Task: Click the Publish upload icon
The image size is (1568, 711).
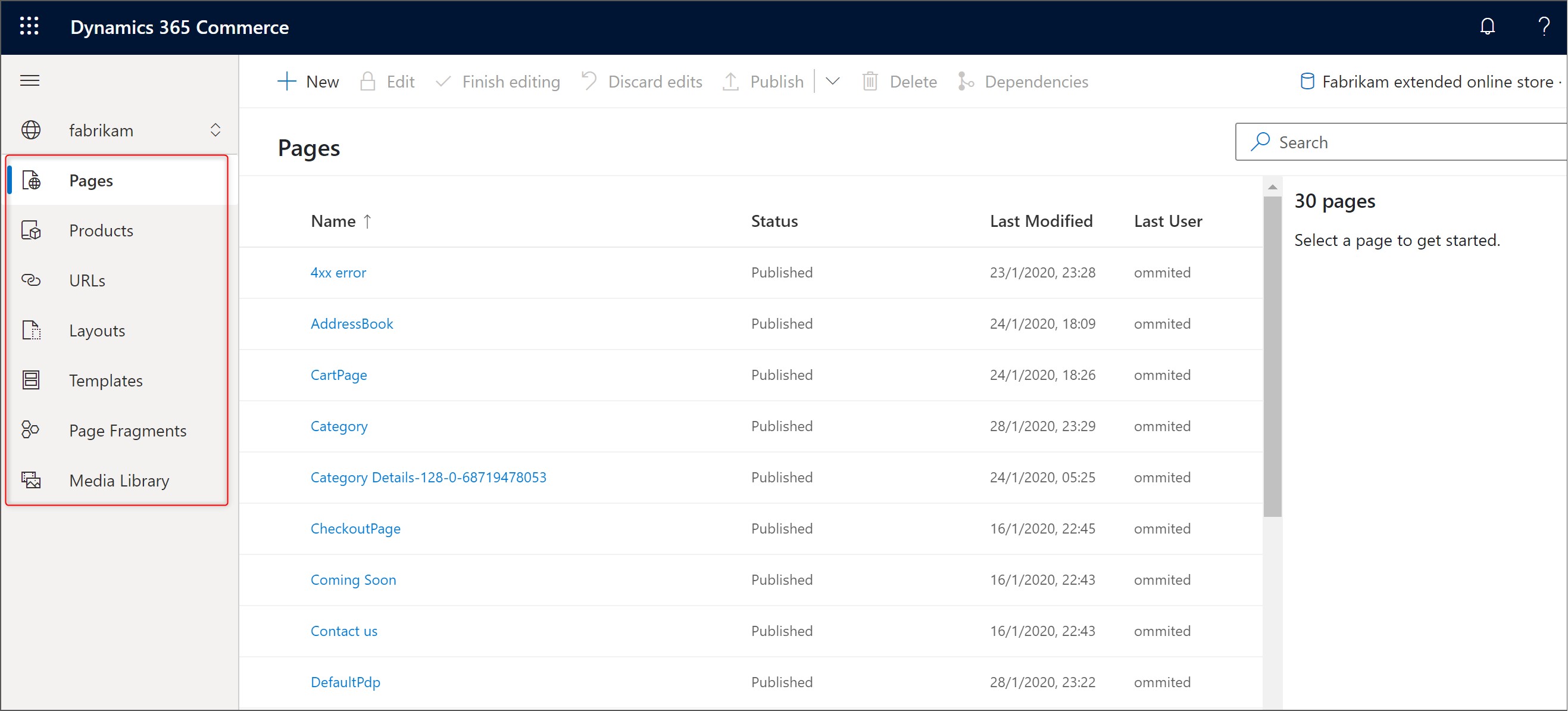Action: (x=730, y=81)
